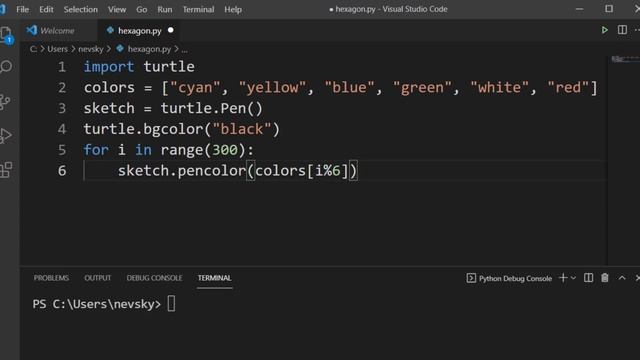
Task: Maximize the panel with chevron up
Action: 622,278
